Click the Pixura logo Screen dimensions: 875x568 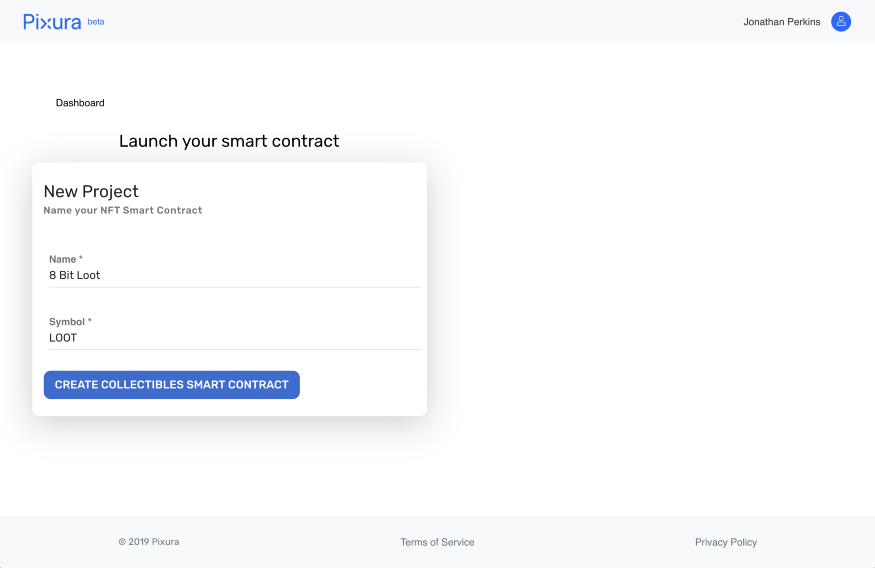(52, 22)
